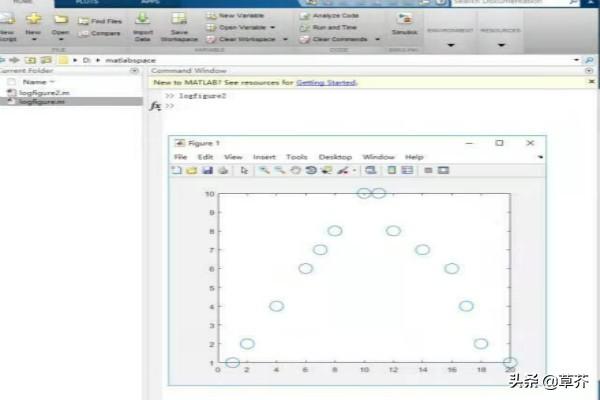Click the Zoom In tool in Figure toolbar
The image size is (600, 400).
pos(264,171)
